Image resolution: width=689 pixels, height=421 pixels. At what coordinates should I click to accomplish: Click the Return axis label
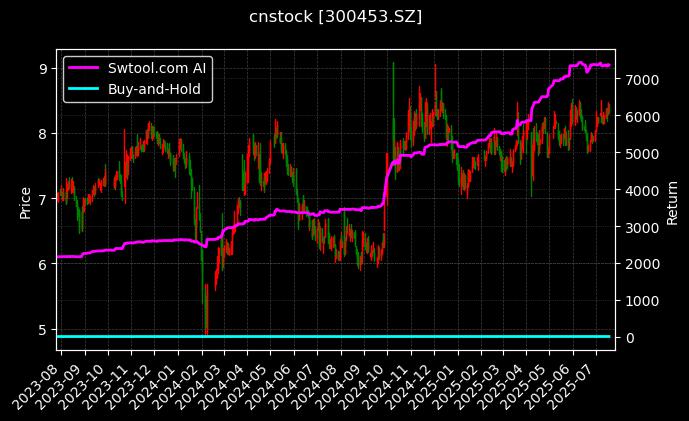click(x=672, y=200)
